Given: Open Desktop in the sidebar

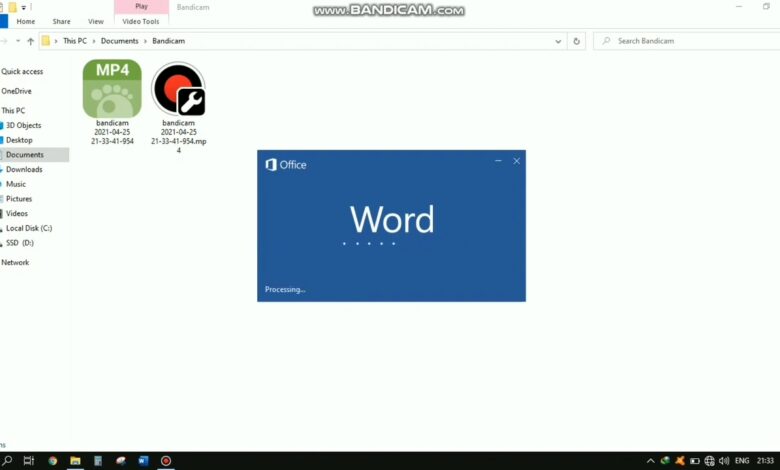Looking at the screenshot, I should (19, 140).
